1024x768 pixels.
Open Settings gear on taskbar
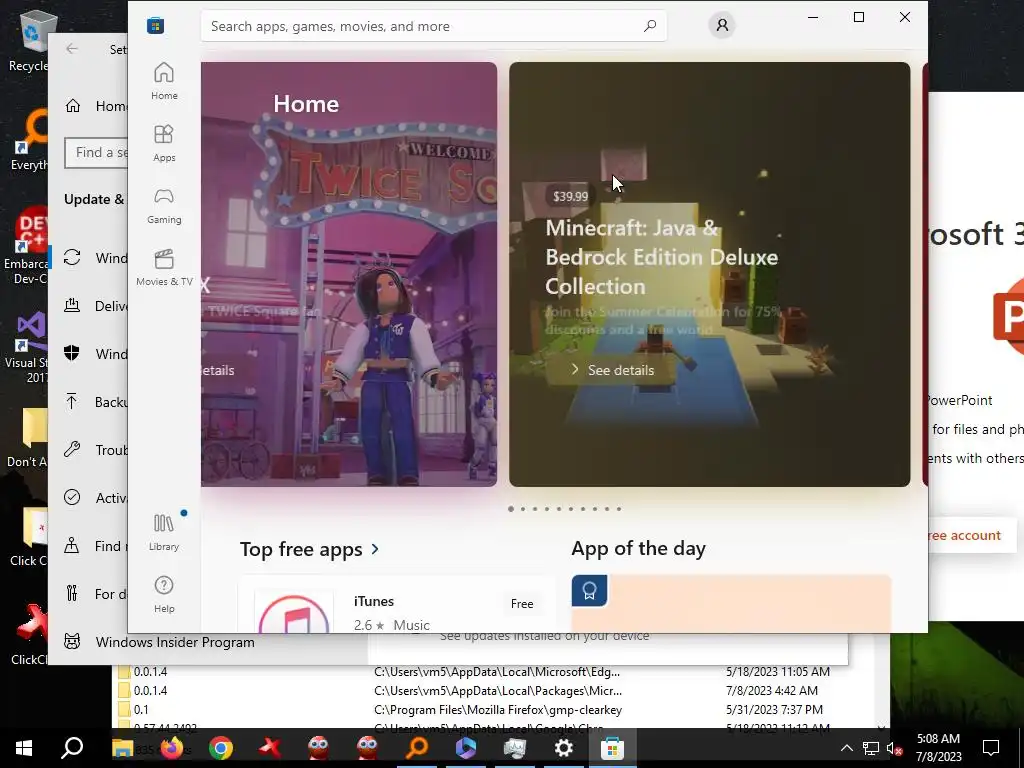coord(564,748)
